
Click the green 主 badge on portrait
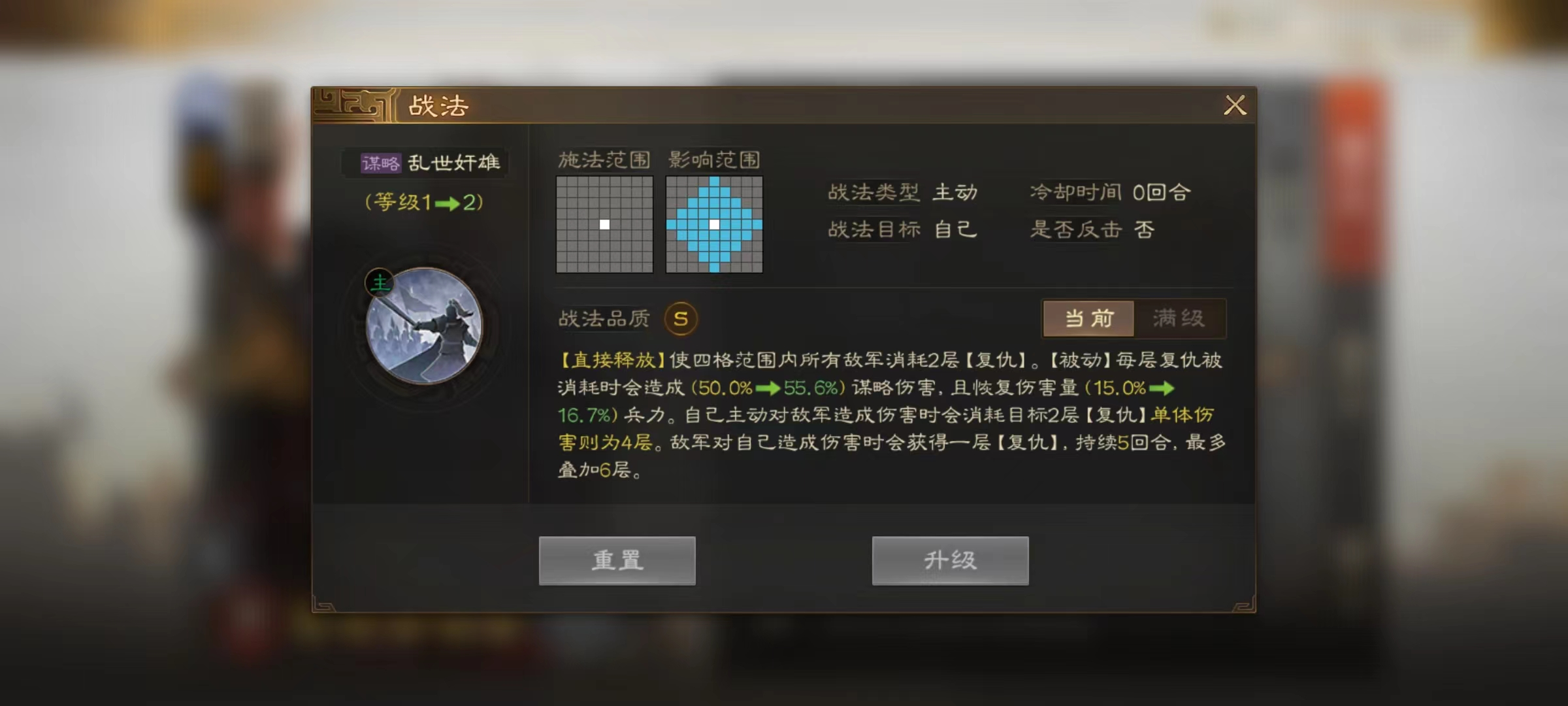380,282
